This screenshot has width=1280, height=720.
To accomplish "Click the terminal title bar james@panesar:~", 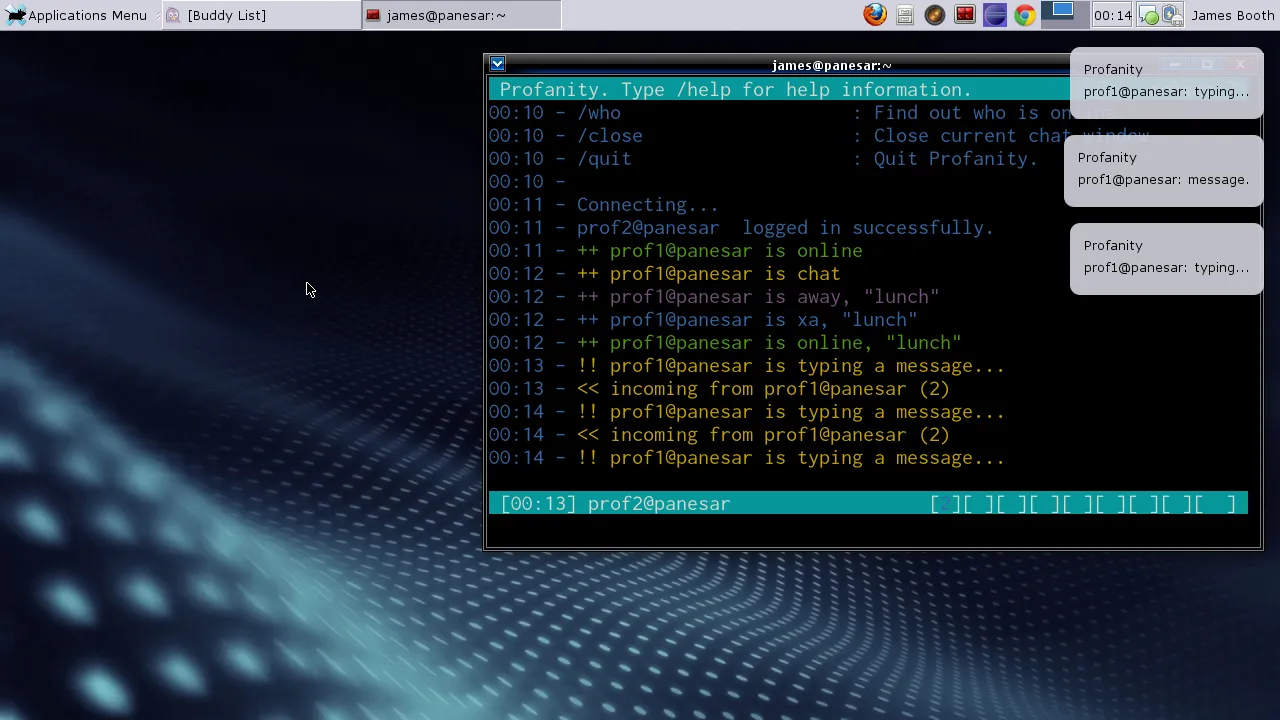I will click(x=830, y=65).
